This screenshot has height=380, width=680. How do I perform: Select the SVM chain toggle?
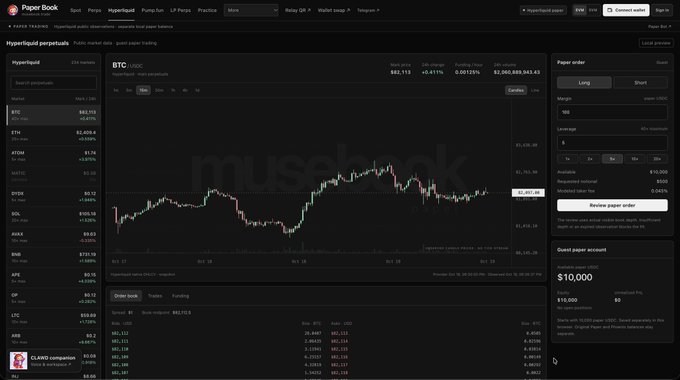(593, 10)
